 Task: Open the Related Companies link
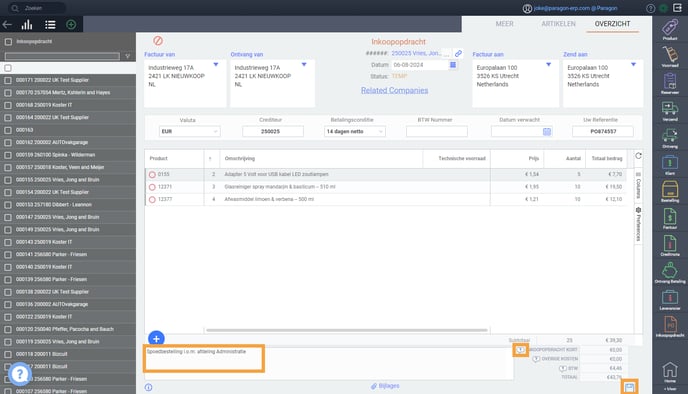(394, 90)
